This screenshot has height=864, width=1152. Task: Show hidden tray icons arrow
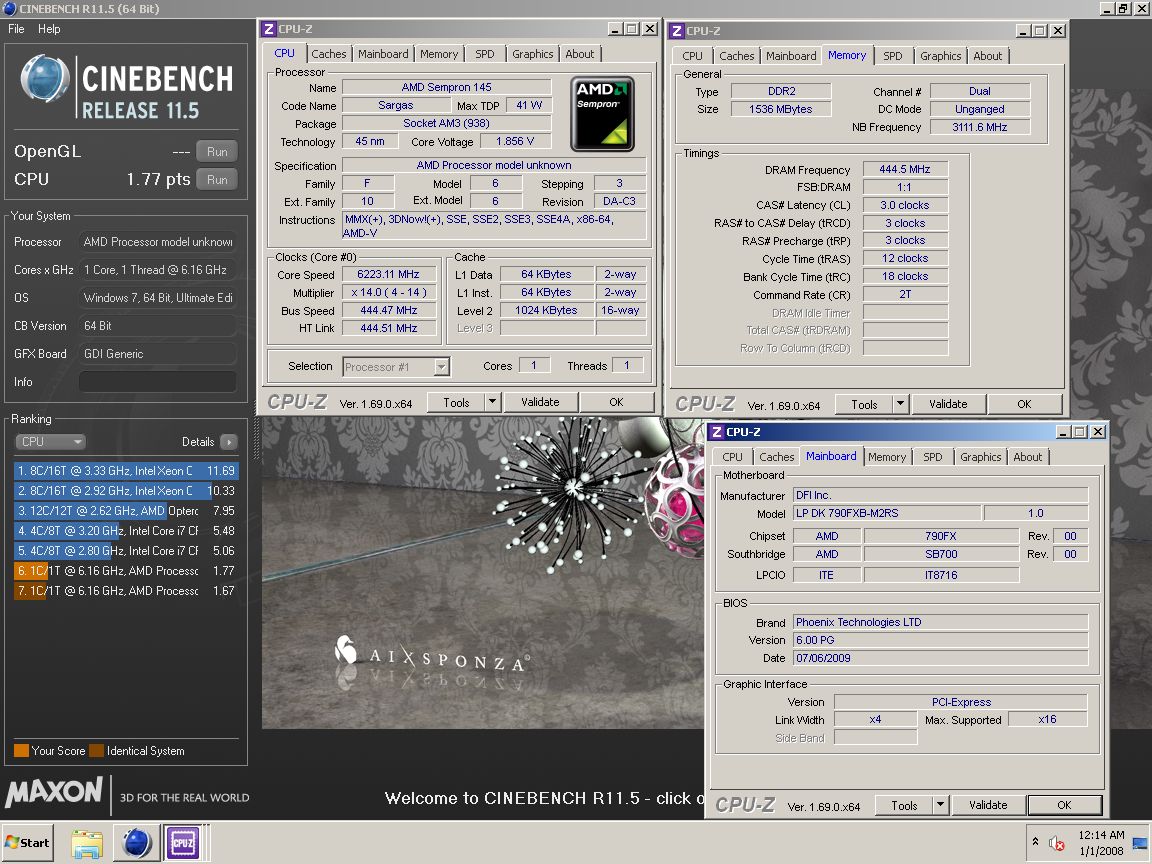1035,842
